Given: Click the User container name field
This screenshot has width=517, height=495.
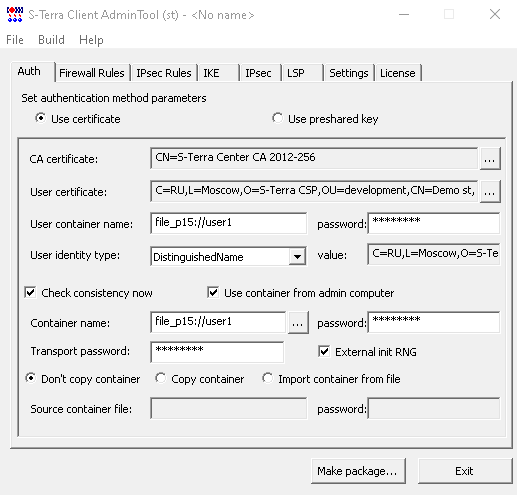Looking at the screenshot, I should coord(228,223).
